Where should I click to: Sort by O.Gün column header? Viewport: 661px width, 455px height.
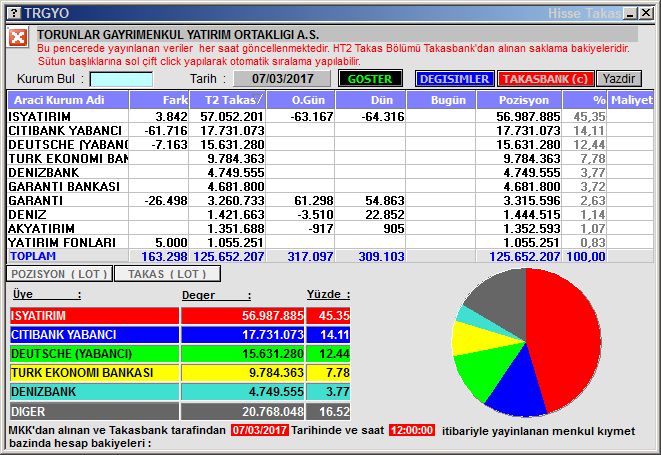coord(301,100)
